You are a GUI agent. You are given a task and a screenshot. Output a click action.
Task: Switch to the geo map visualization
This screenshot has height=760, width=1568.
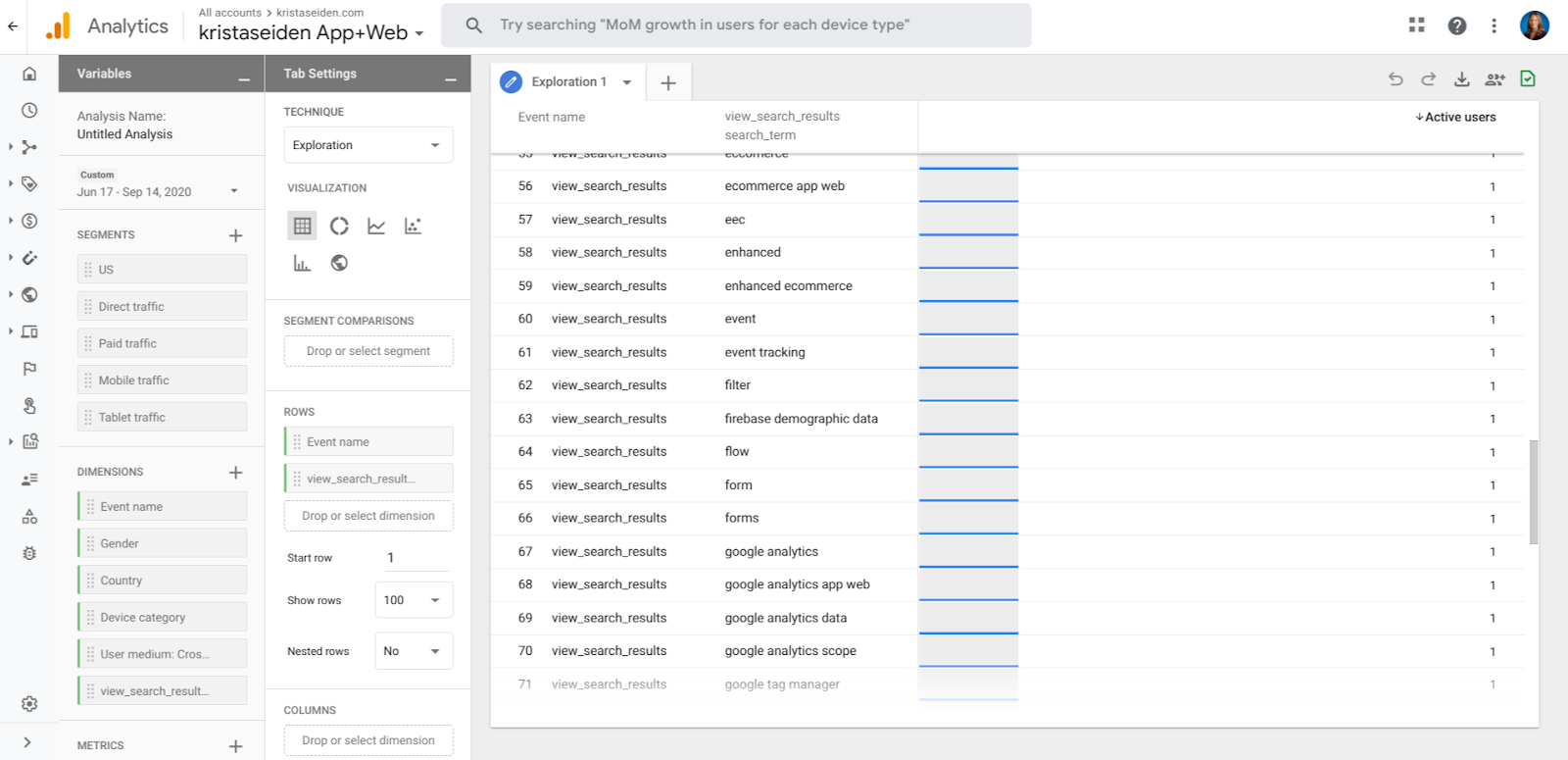339,263
